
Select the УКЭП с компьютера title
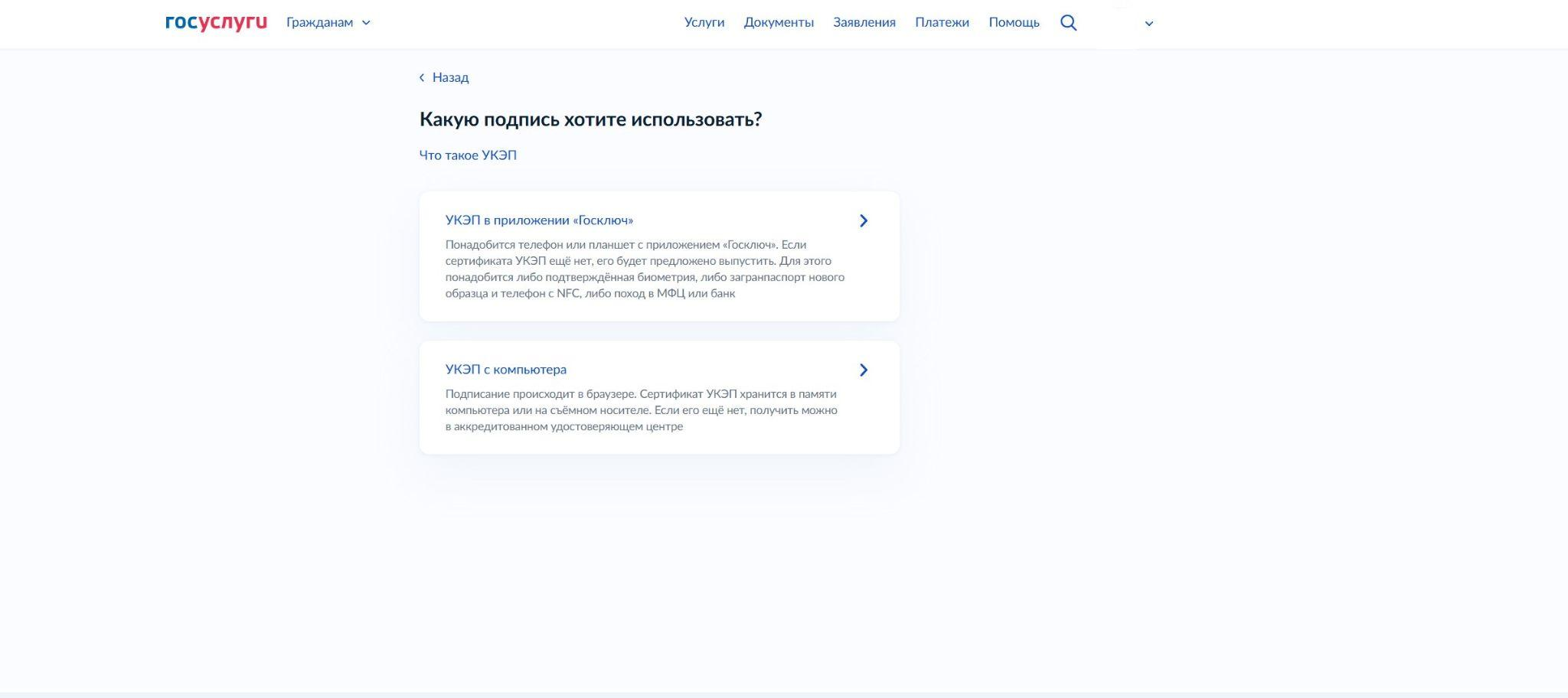pyautogui.click(x=505, y=370)
